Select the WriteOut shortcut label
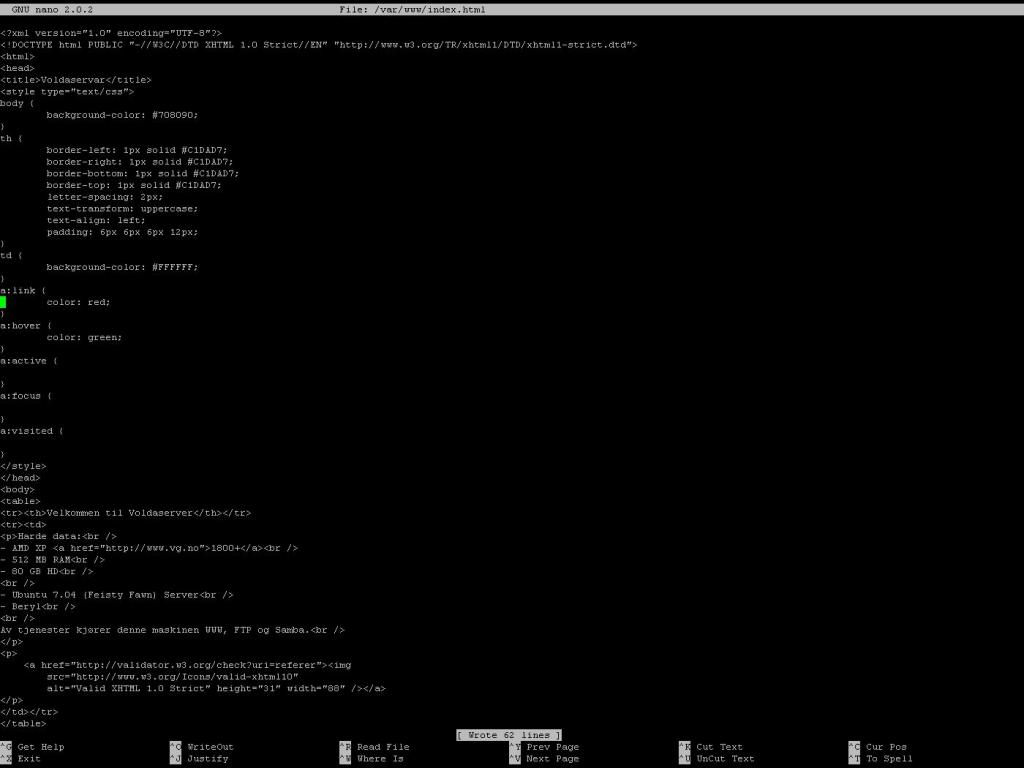This screenshot has height=768, width=1024. click(x=210, y=747)
